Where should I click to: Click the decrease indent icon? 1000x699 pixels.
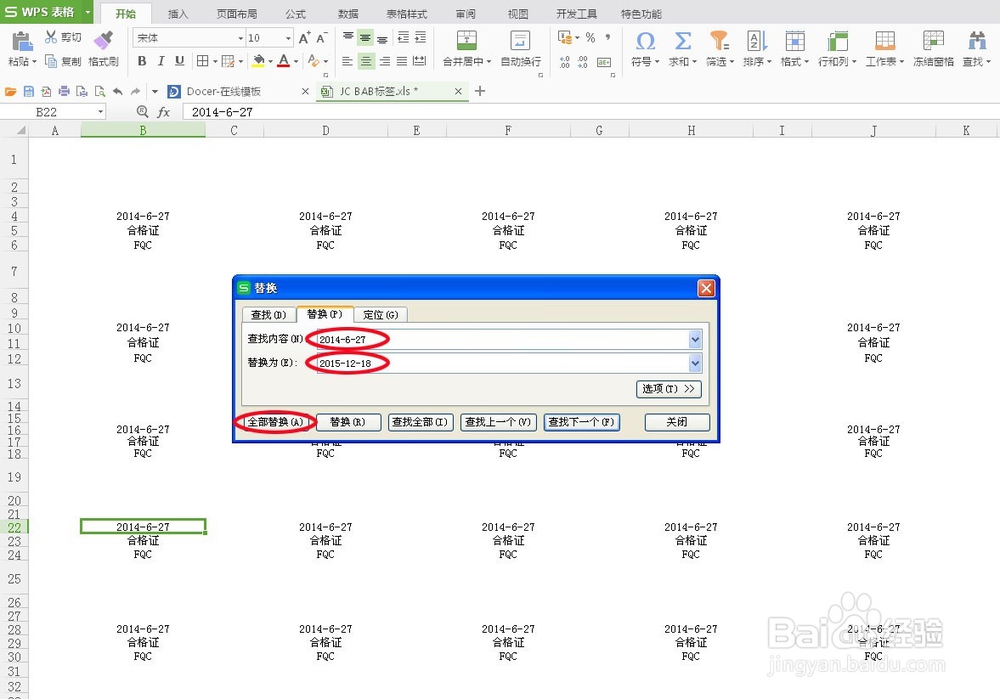tap(403, 38)
